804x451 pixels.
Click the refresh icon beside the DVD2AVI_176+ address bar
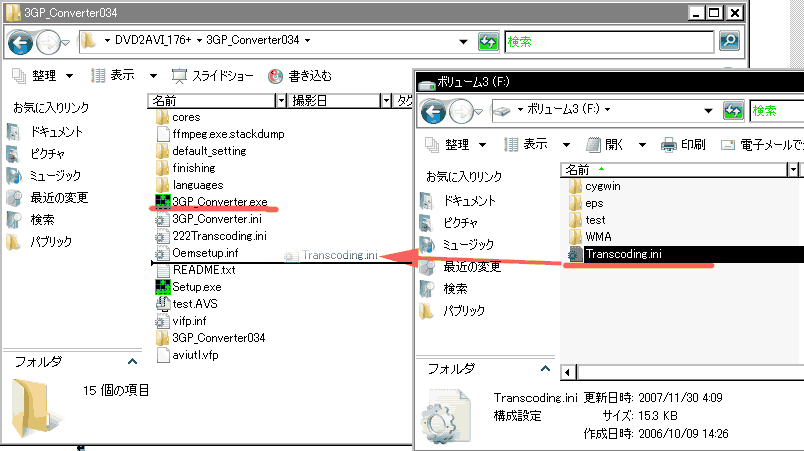pyautogui.click(x=488, y=41)
